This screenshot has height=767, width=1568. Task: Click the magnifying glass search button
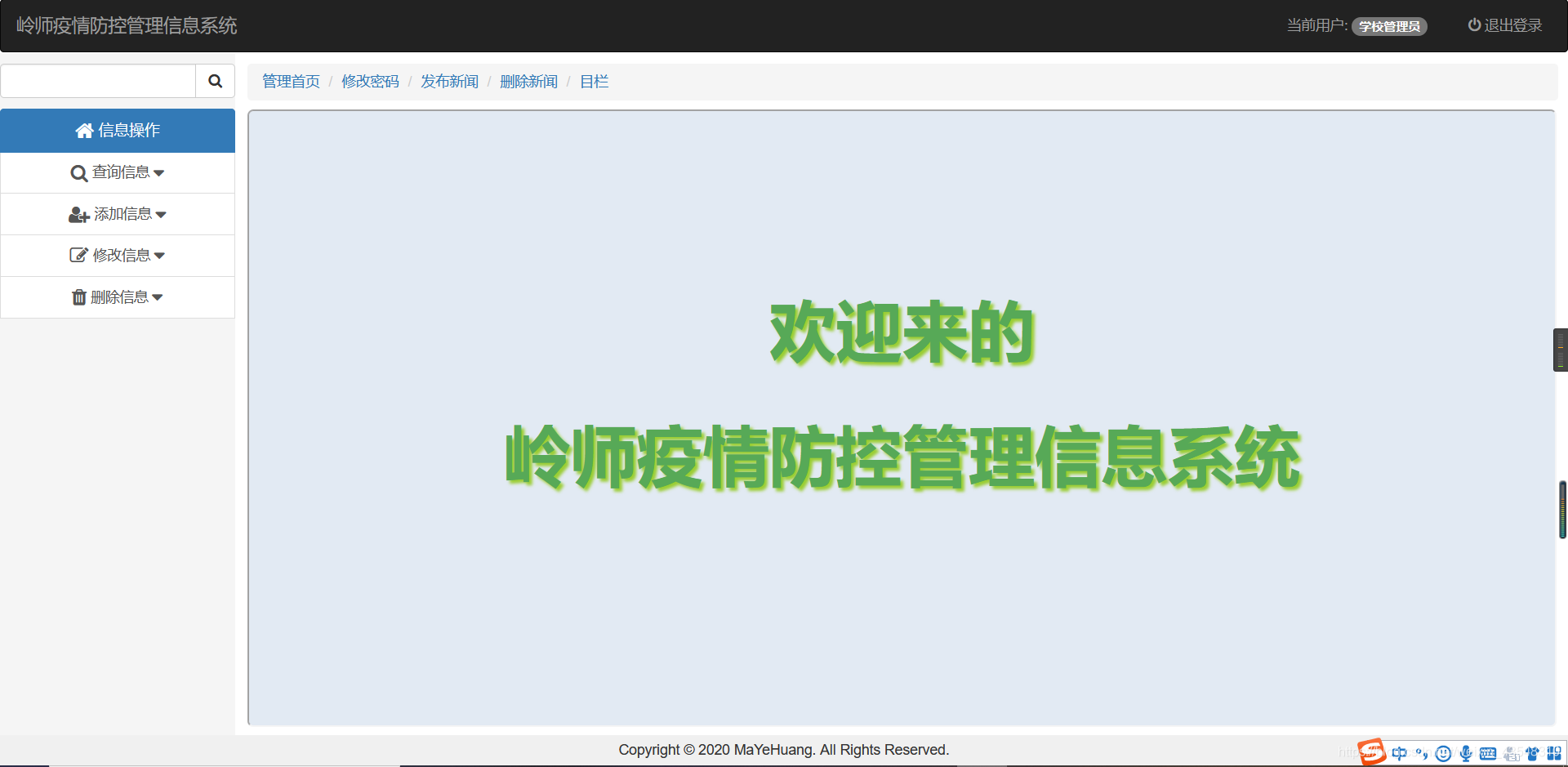(x=215, y=81)
